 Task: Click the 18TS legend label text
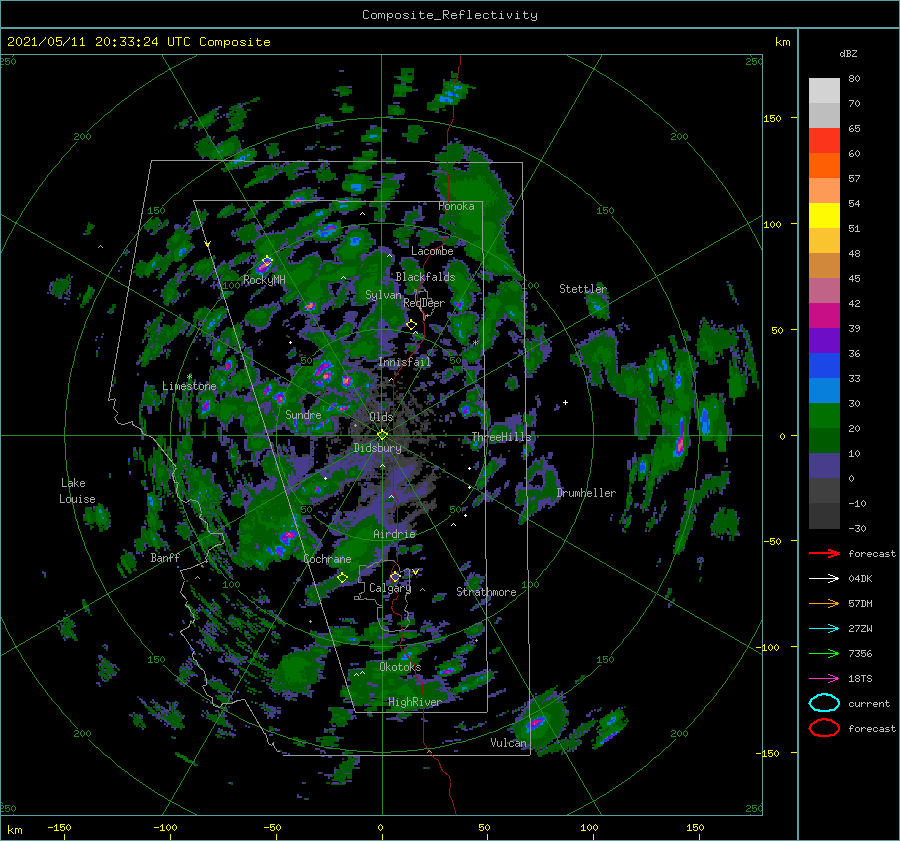860,679
